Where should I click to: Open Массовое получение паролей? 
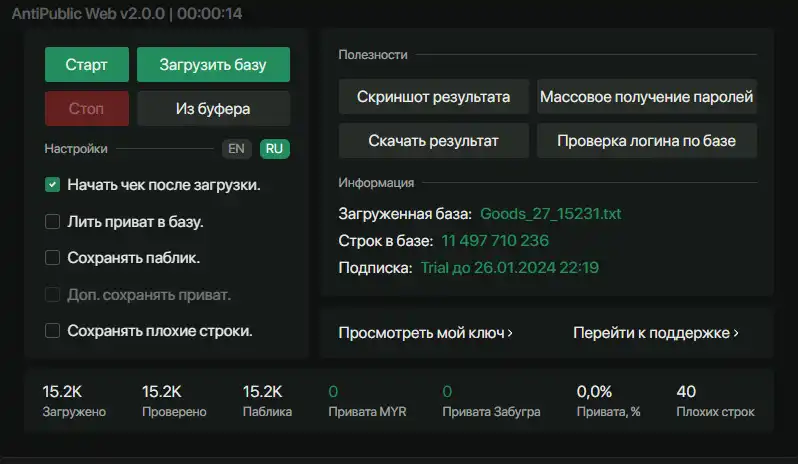coord(646,97)
